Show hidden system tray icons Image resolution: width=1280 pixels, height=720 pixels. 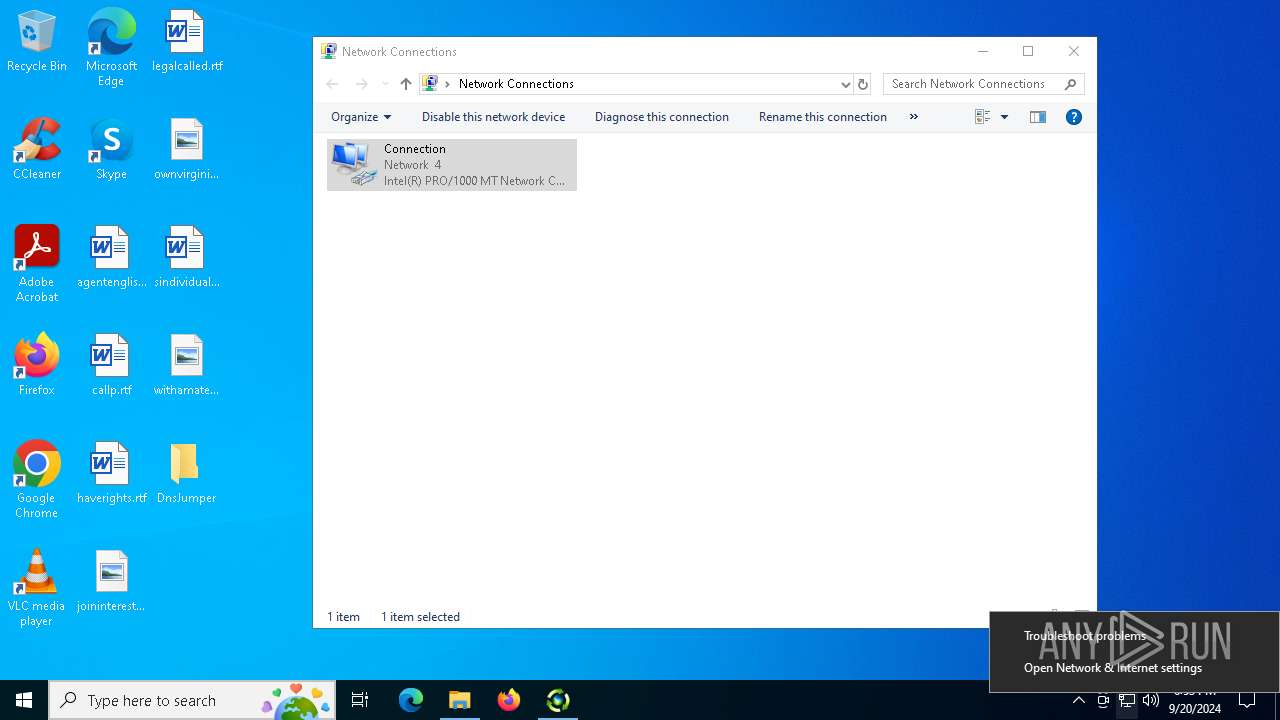1079,700
